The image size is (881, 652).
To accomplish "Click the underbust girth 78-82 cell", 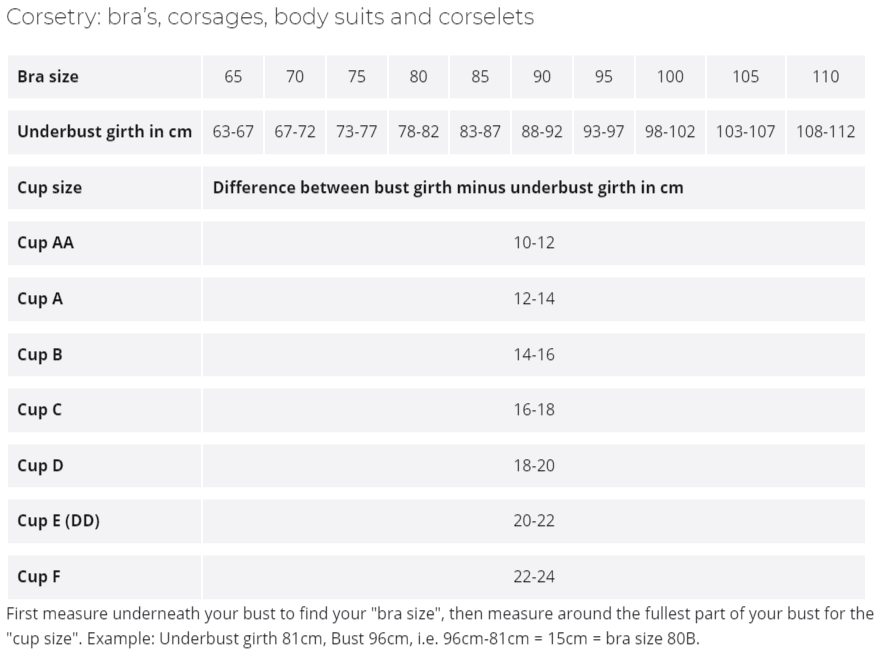I will click(x=418, y=131).
